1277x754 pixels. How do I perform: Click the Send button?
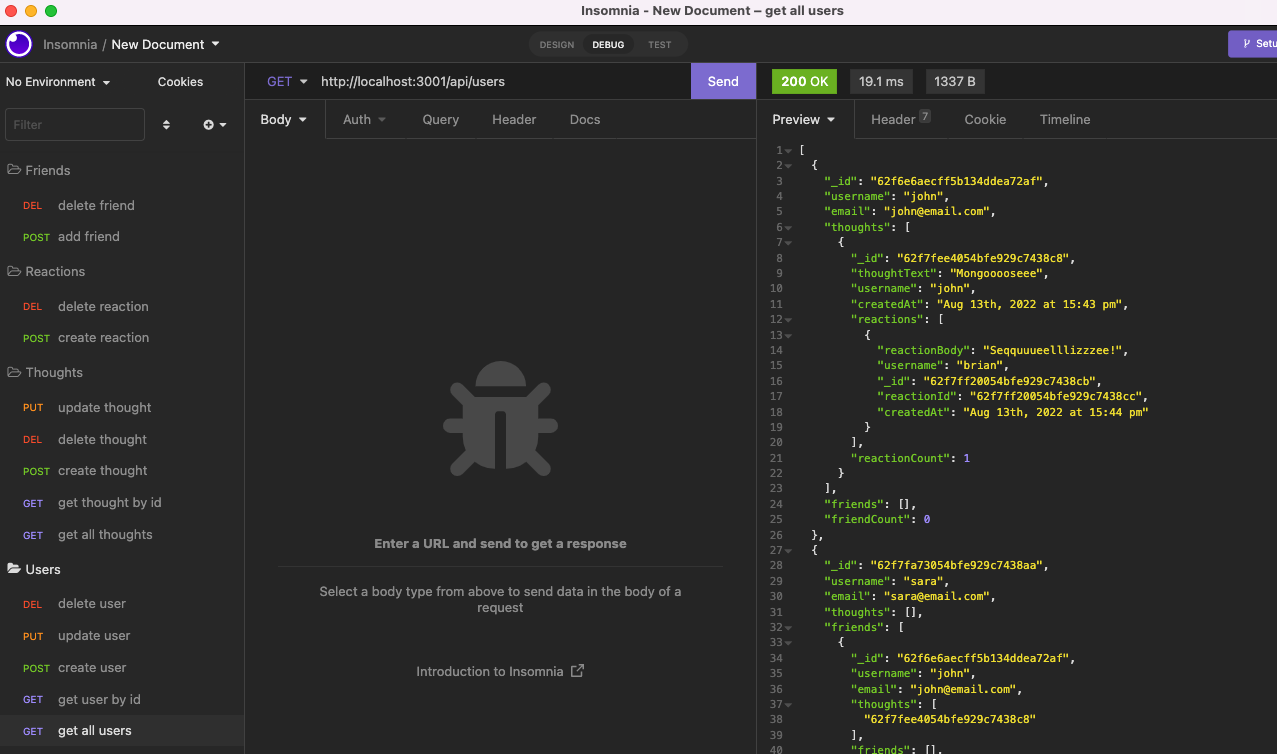tap(723, 81)
